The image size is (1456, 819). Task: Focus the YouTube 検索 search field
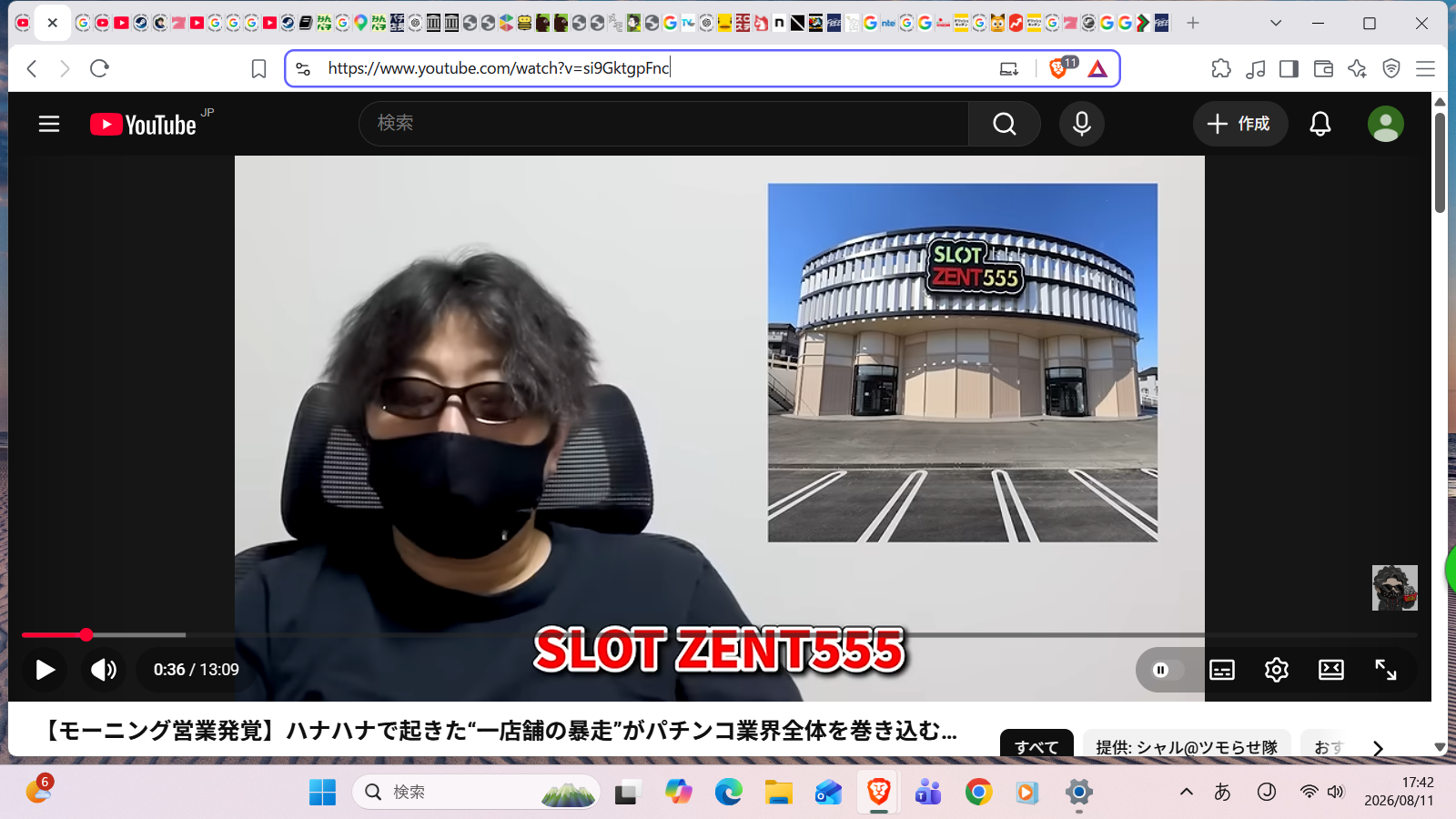[x=664, y=124]
